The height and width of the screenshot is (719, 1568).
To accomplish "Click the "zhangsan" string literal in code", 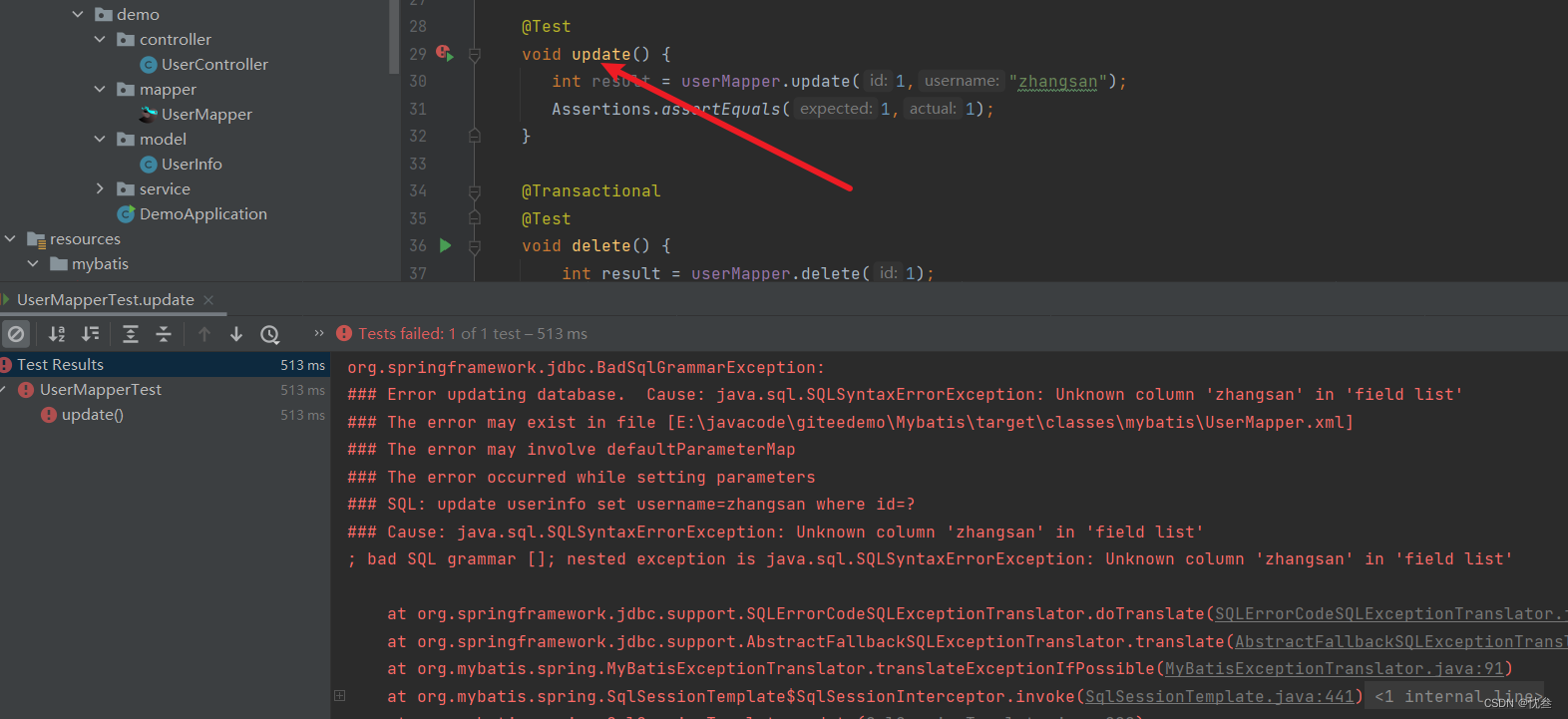I will point(1057,82).
